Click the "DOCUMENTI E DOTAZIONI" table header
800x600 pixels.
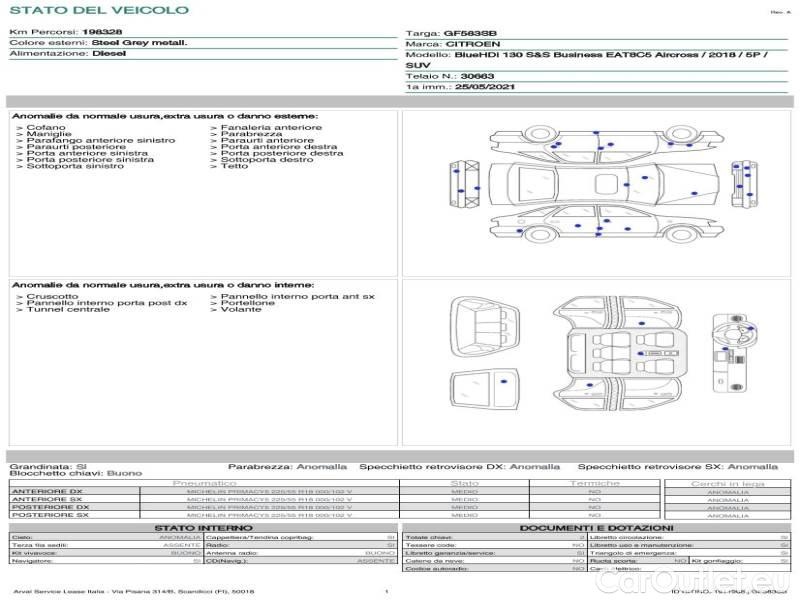click(596, 528)
